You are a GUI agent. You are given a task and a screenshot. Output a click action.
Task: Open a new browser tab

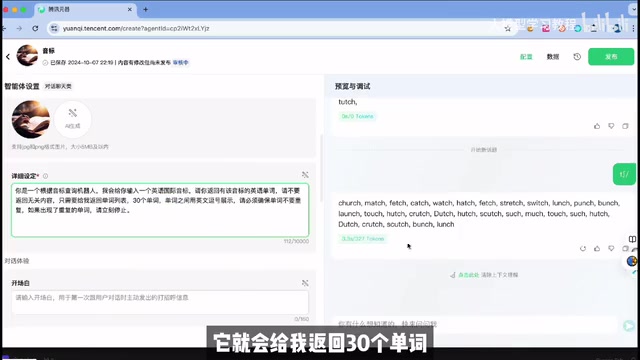(145, 9)
